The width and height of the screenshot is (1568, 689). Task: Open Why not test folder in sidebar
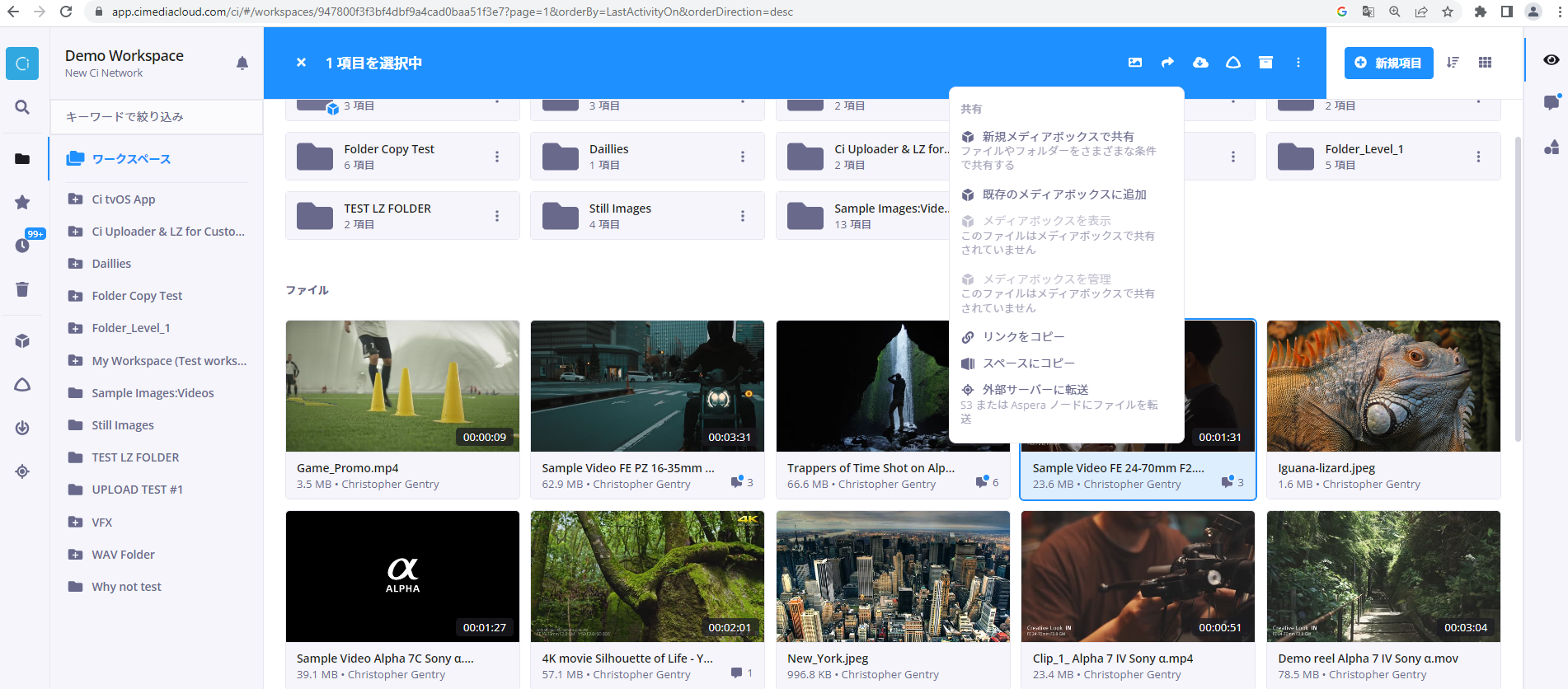point(126,587)
